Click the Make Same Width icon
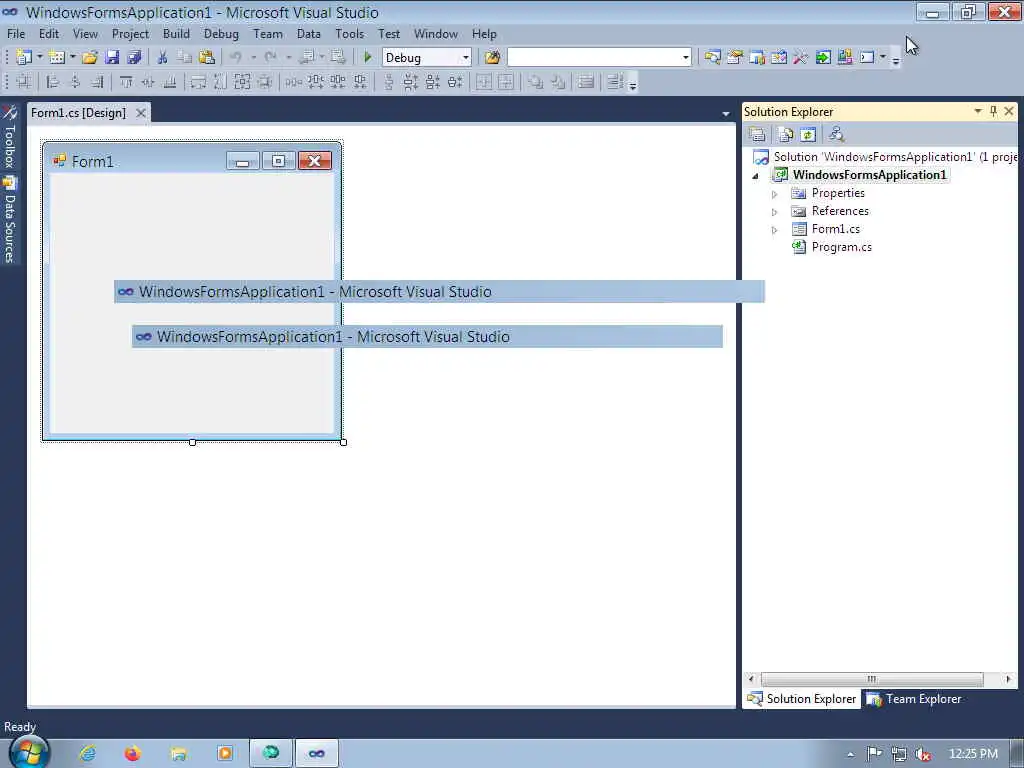Viewport: 1024px width, 768px height. (198, 82)
